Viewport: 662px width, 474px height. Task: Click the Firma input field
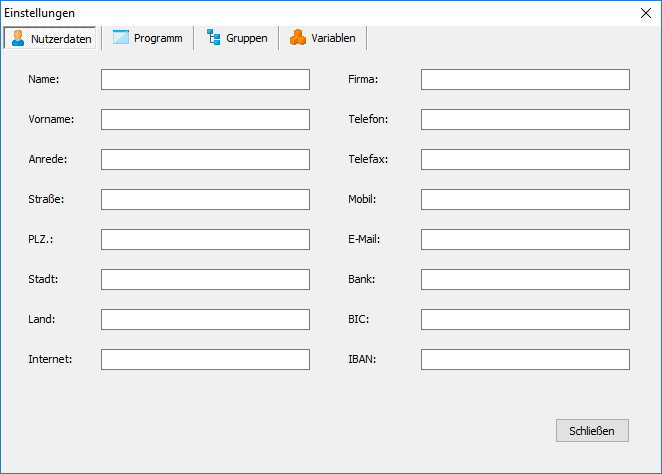[525, 79]
